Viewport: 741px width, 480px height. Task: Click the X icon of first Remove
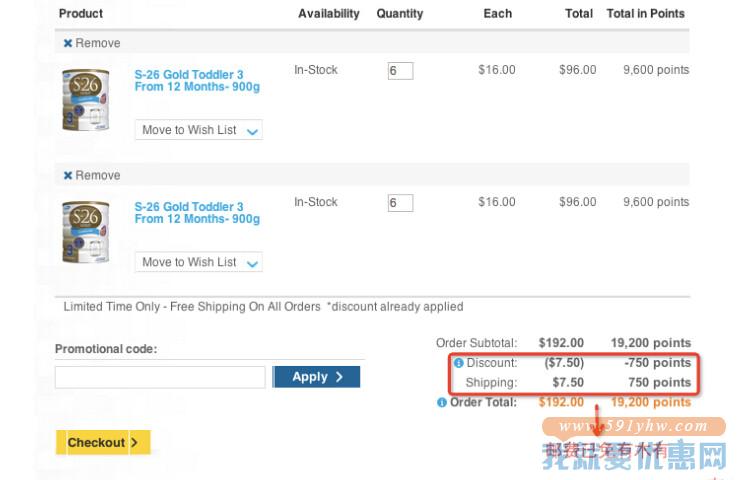point(68,43)
